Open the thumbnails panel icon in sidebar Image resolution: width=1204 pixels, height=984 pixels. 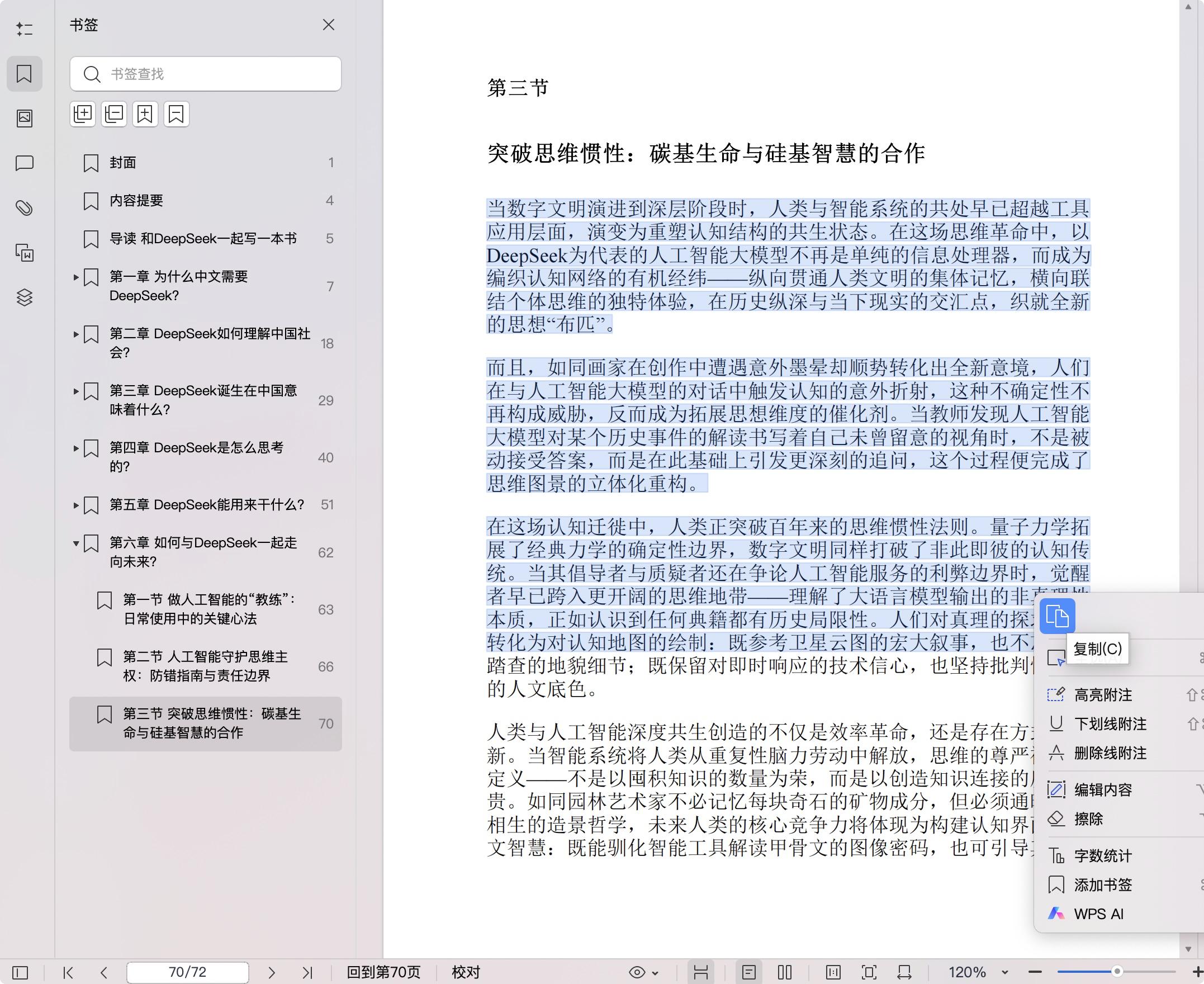click(x=25, y=118)
